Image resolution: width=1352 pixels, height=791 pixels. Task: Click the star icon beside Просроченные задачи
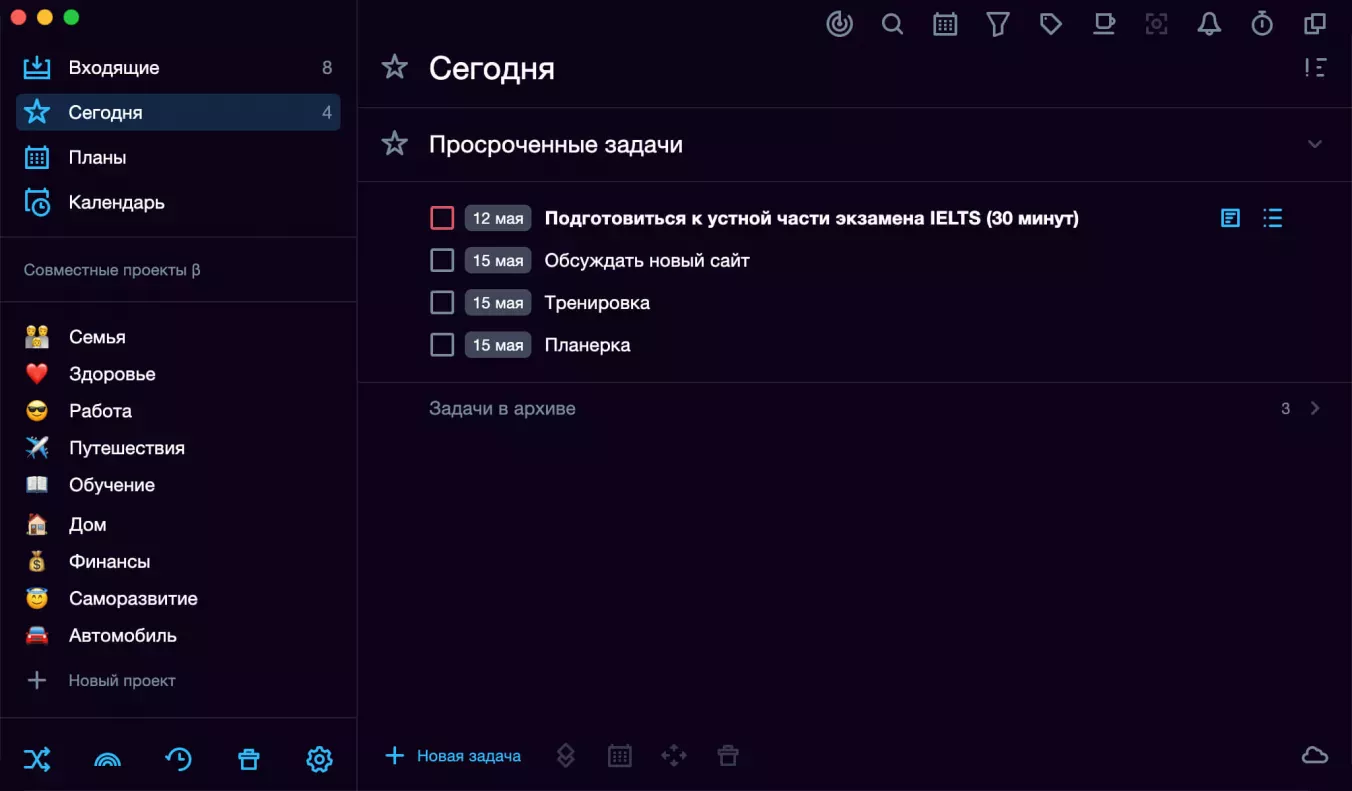[x=395, y=144]
